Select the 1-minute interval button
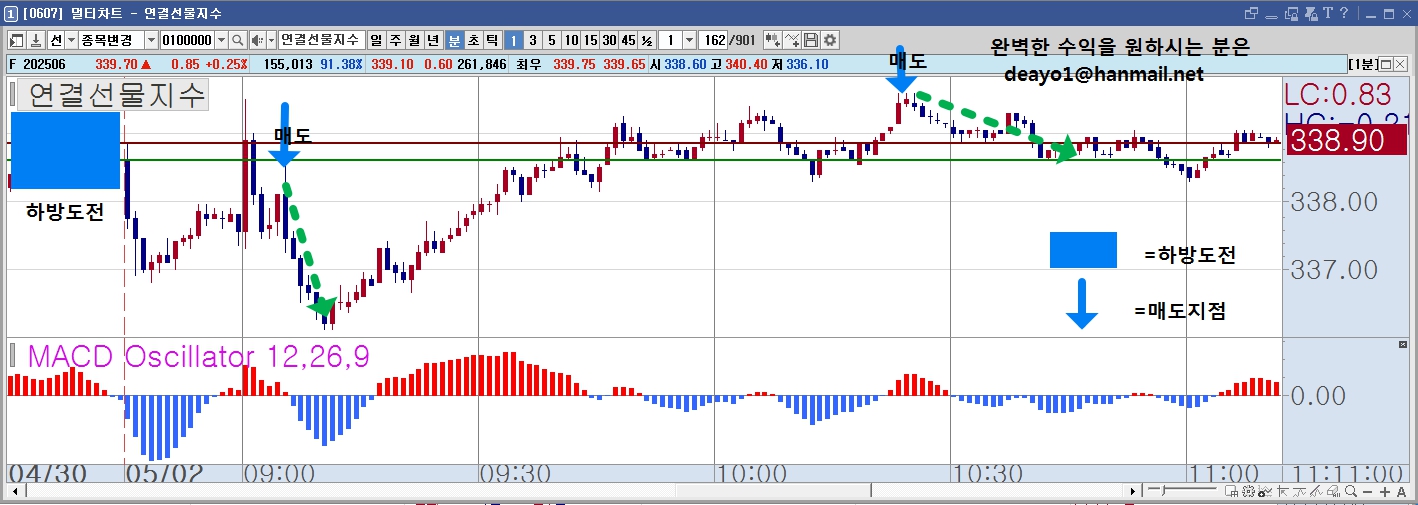Image resolution: width=1418 pixels, height=505 pixels. (x=513, y=40)
